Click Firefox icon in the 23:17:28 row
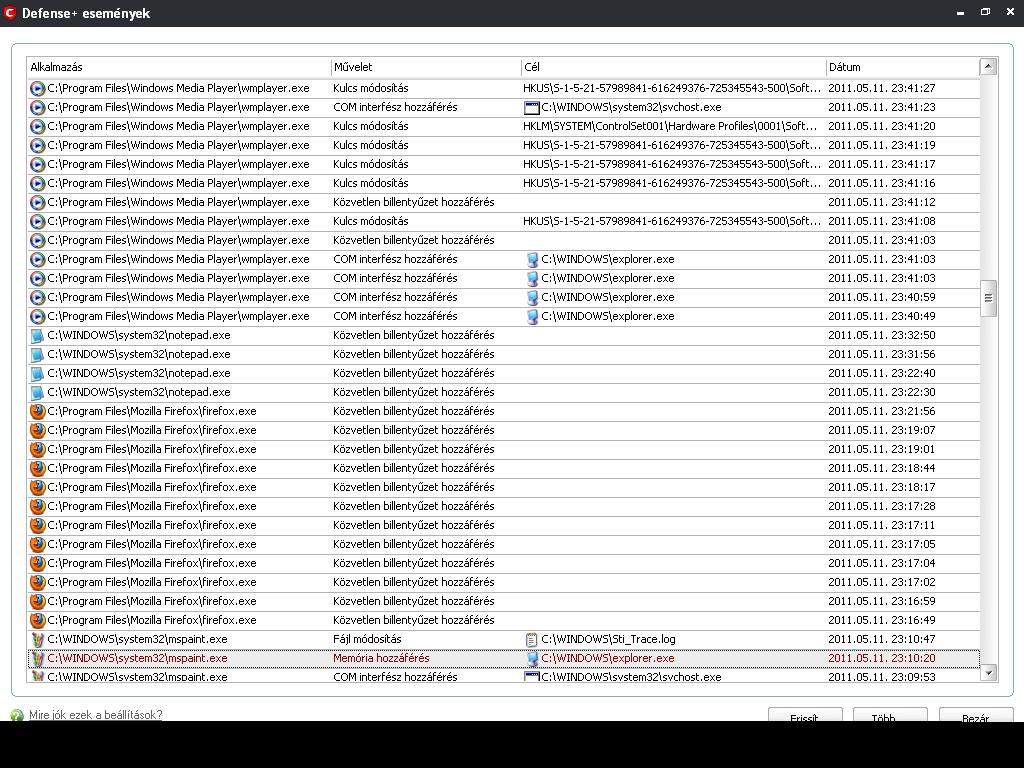This screenshot has width=1024, height=768. point(38,506)
